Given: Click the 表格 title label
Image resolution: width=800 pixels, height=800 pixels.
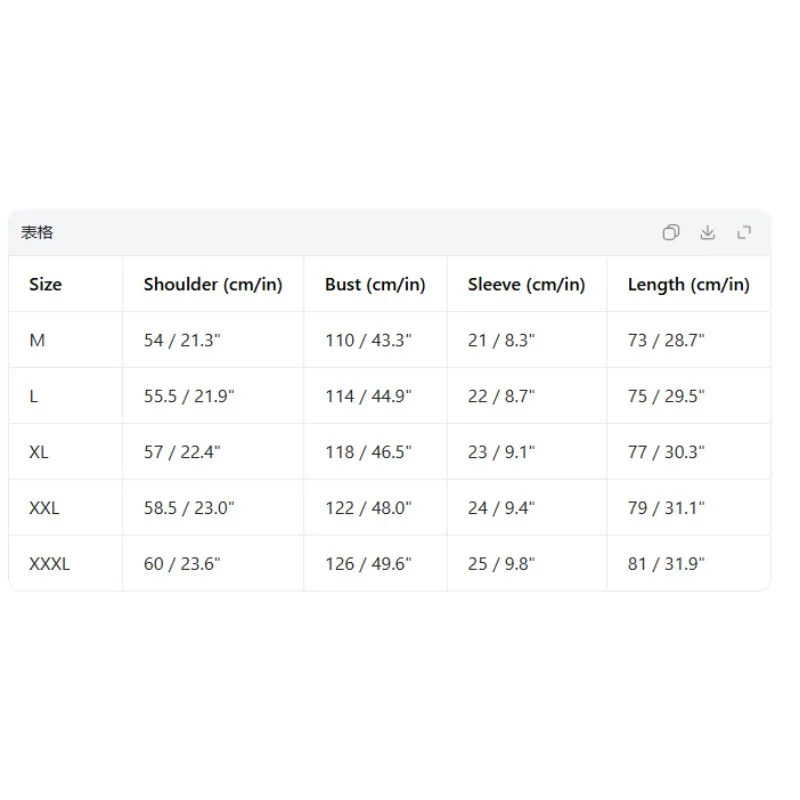Looking at the screenshot, I should click(x=37, y=233).
